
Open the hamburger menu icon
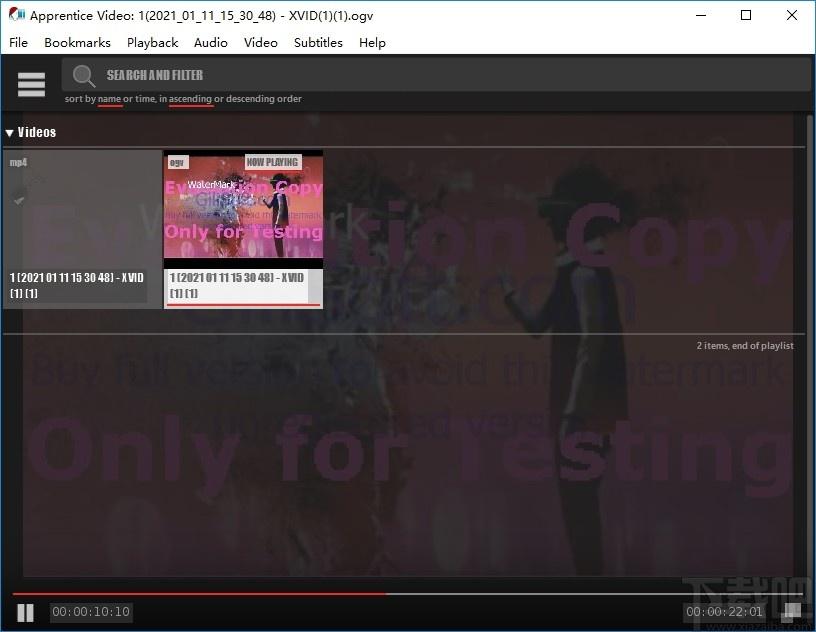click(31, 84)
